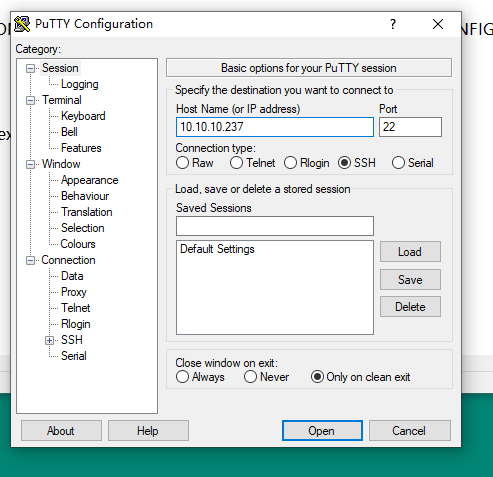Click the Help button
This screenshot has height=477, width=493.
148,431
